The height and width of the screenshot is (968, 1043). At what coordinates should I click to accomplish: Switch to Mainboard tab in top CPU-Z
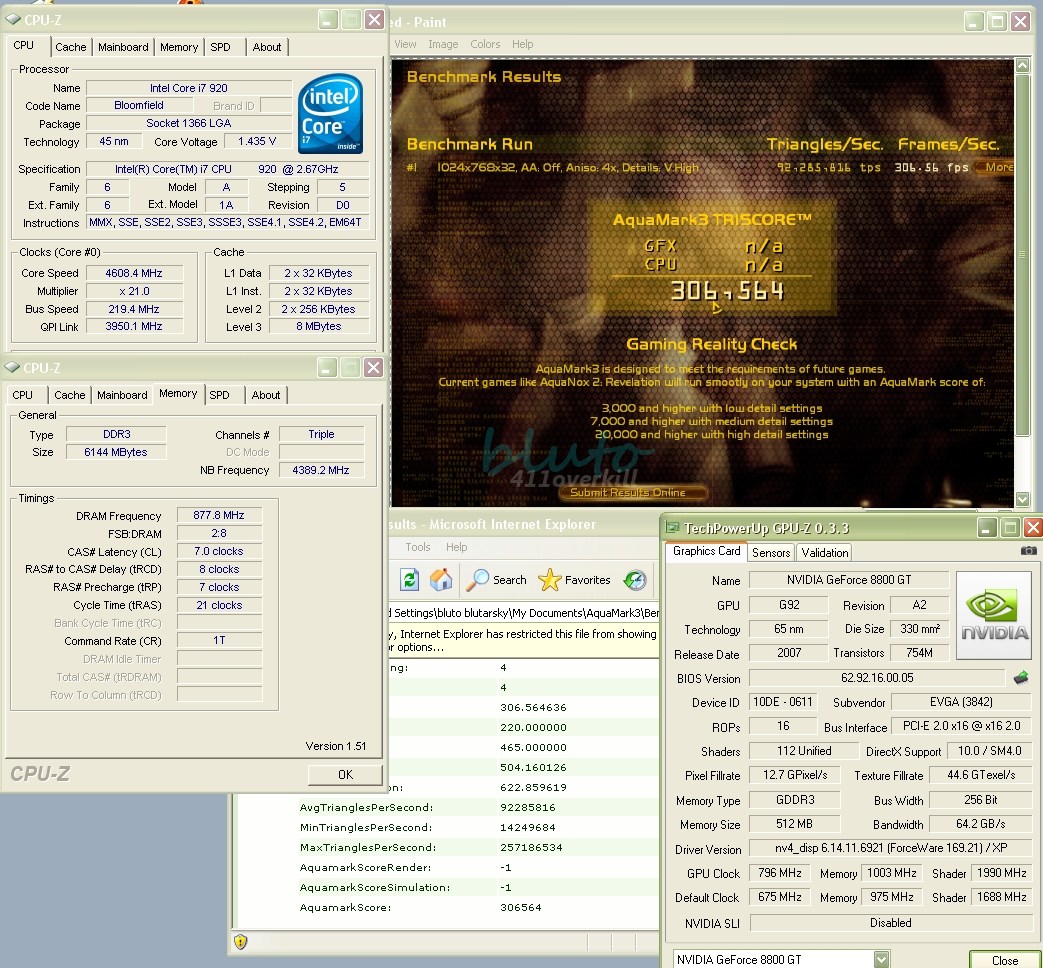123,47
